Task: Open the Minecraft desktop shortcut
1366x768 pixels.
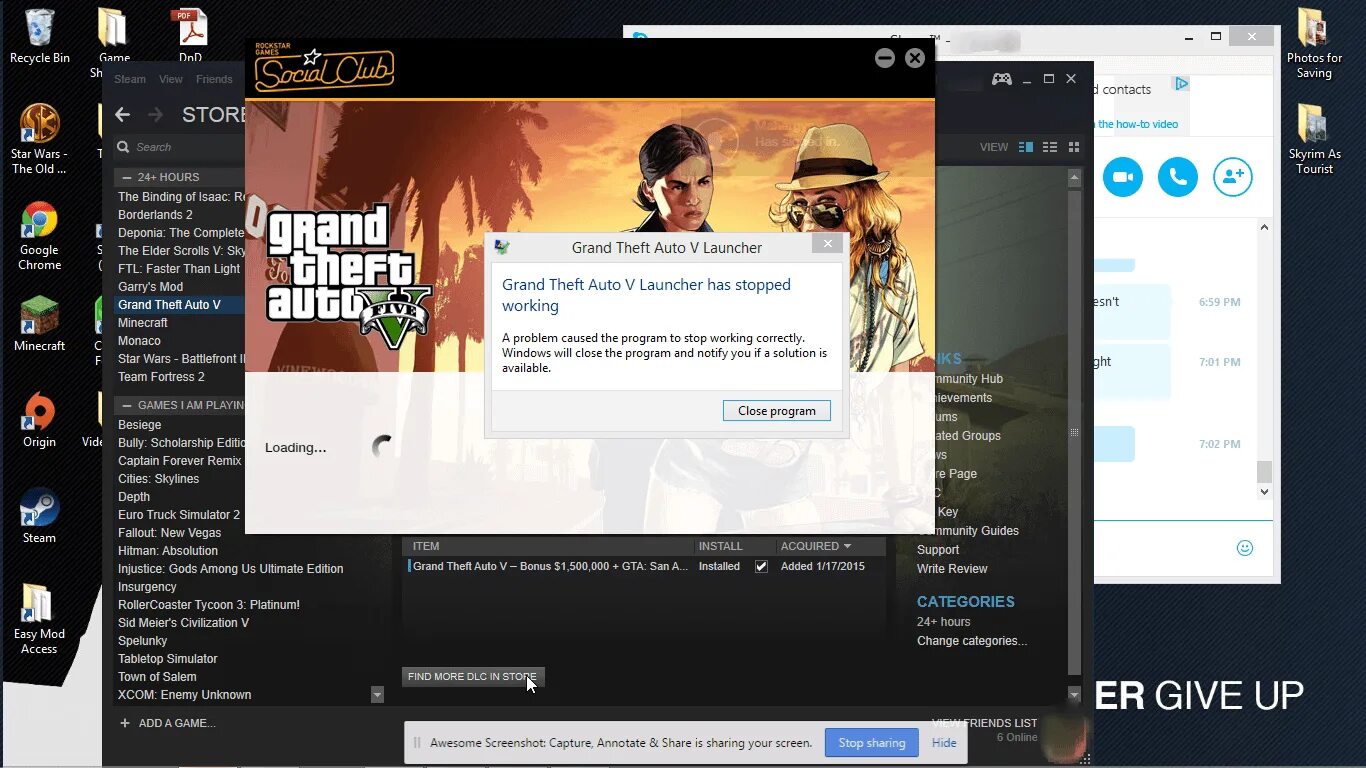Action: tap(40, 325)
